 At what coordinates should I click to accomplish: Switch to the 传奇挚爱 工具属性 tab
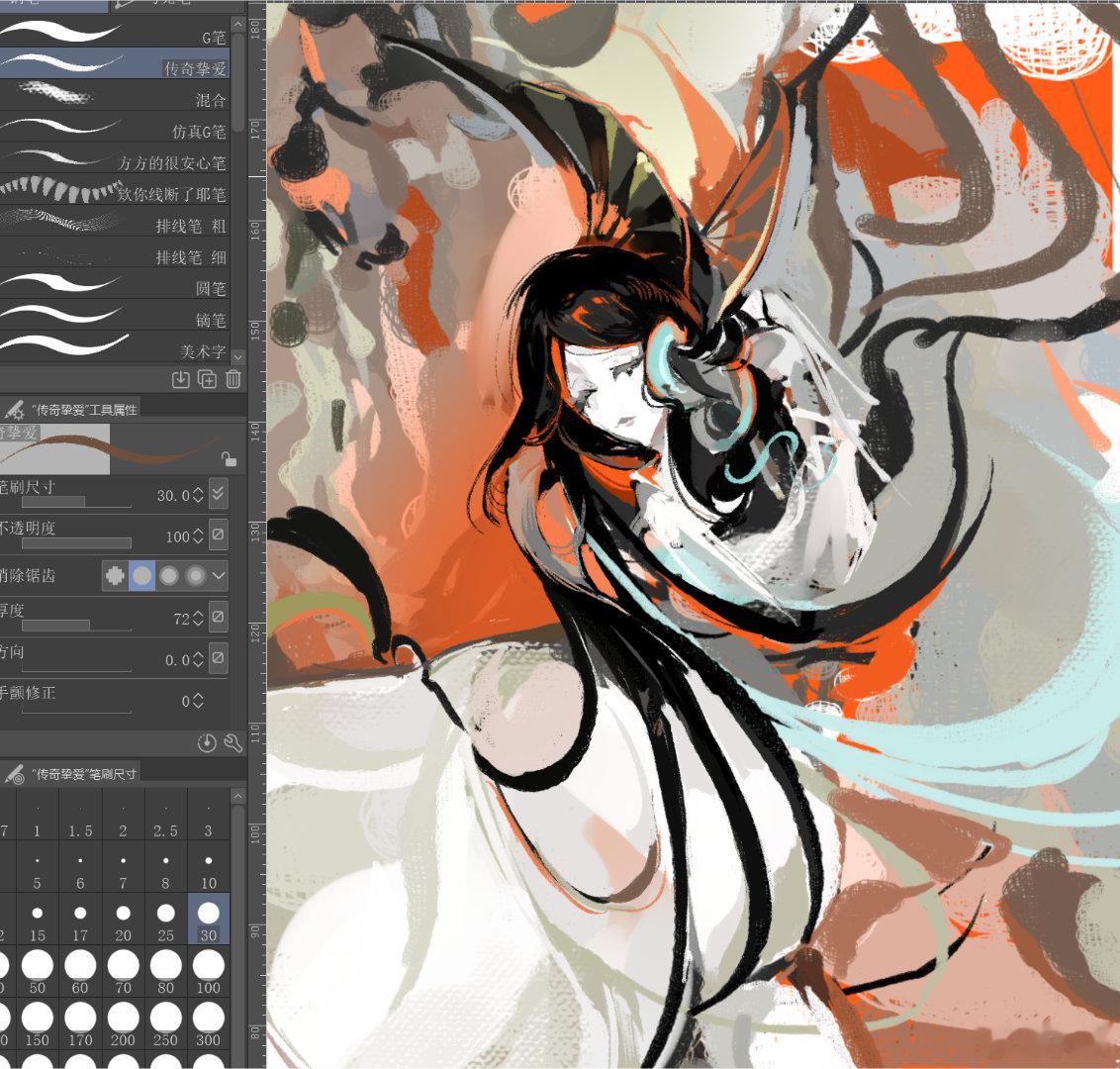tap(70, 409)
